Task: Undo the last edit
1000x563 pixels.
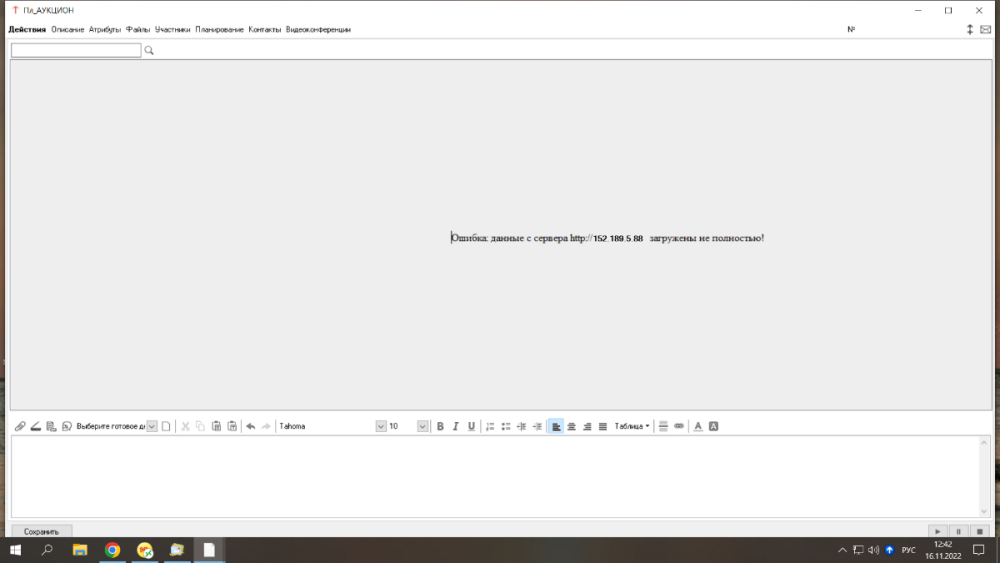Action: coord(251,426)
